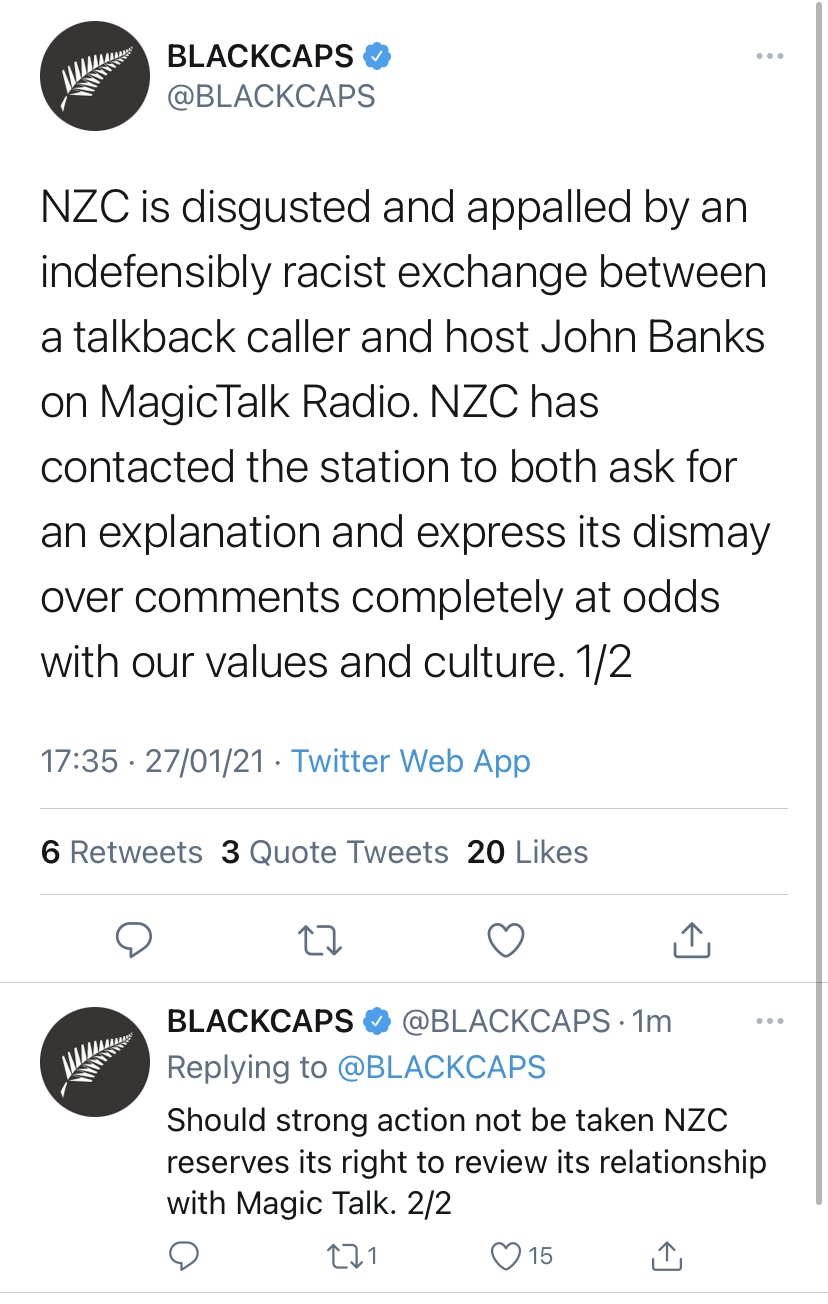
Task: Retweet the 2/2 reply tweet
Action: click(x=348, y=1255)
